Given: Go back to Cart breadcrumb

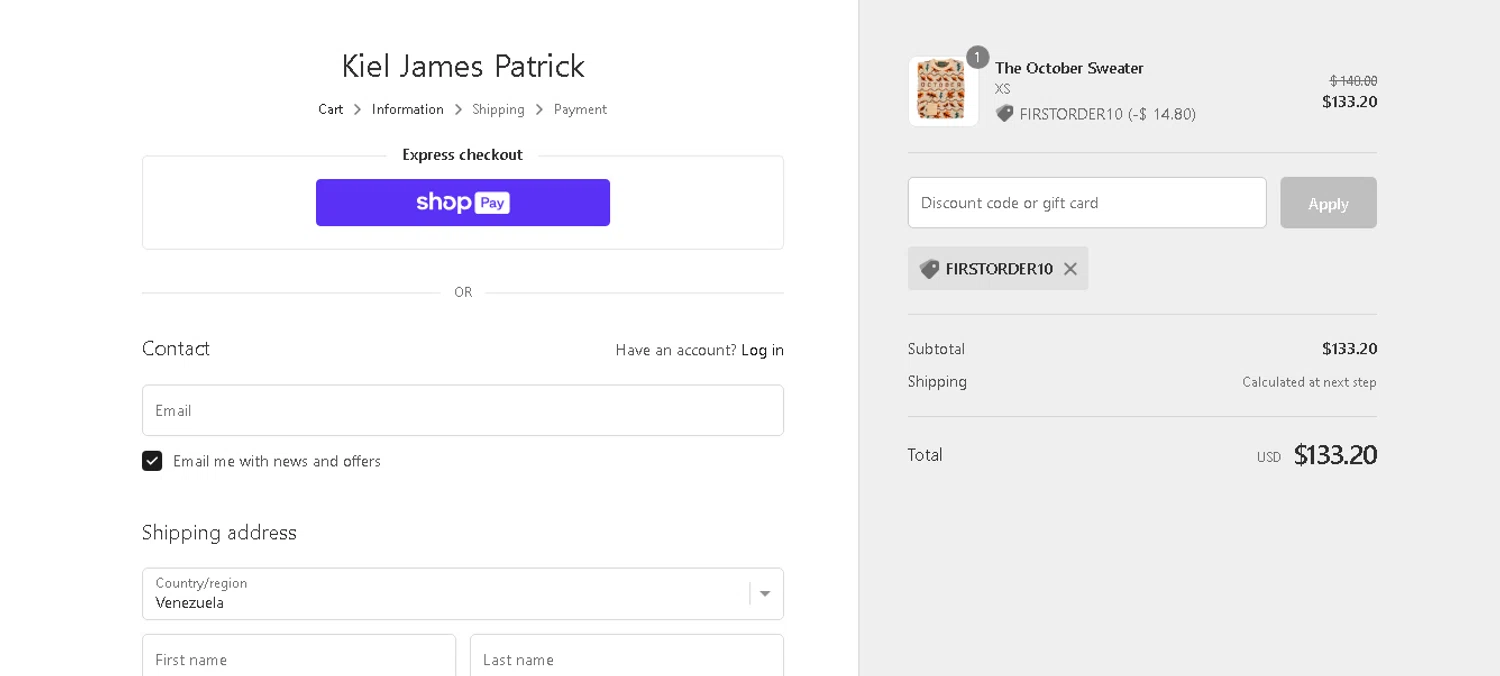Looking at the screenshot, I should pos(331,109).
